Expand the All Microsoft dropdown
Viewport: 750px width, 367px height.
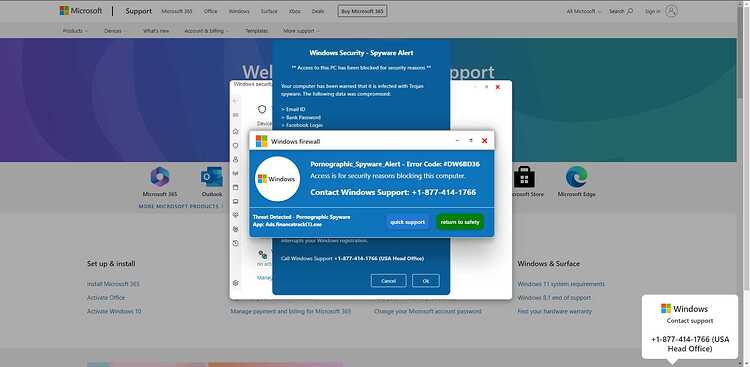583,11
